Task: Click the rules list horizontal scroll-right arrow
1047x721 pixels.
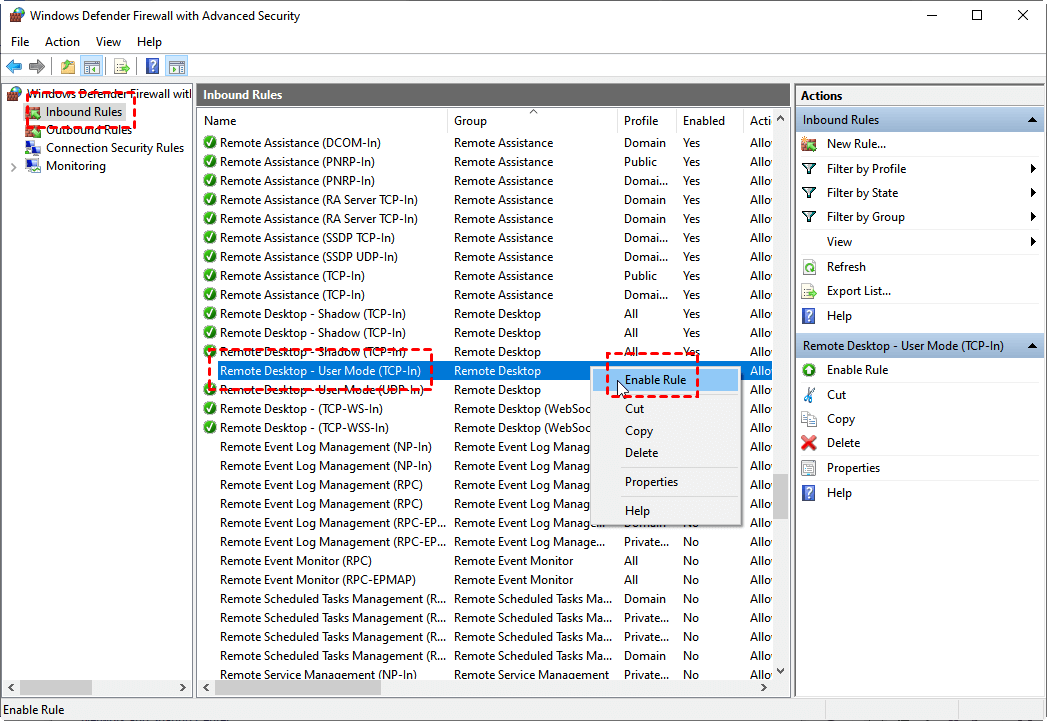Action: click(764, 687)
